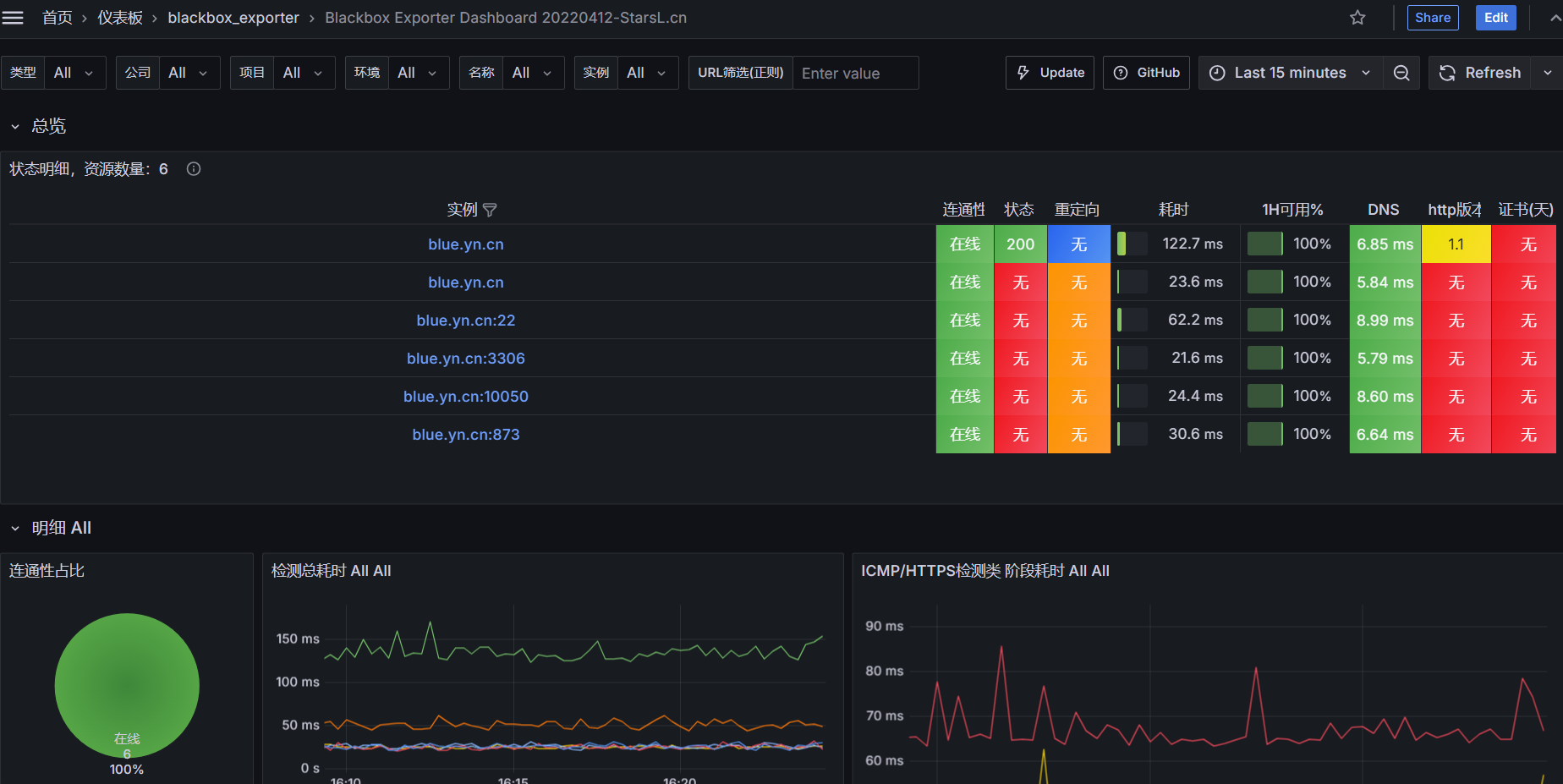Image resolution: width=1563 pixels, height=784 pixels.
Task: Click the Update link button
Action: 1050,73
